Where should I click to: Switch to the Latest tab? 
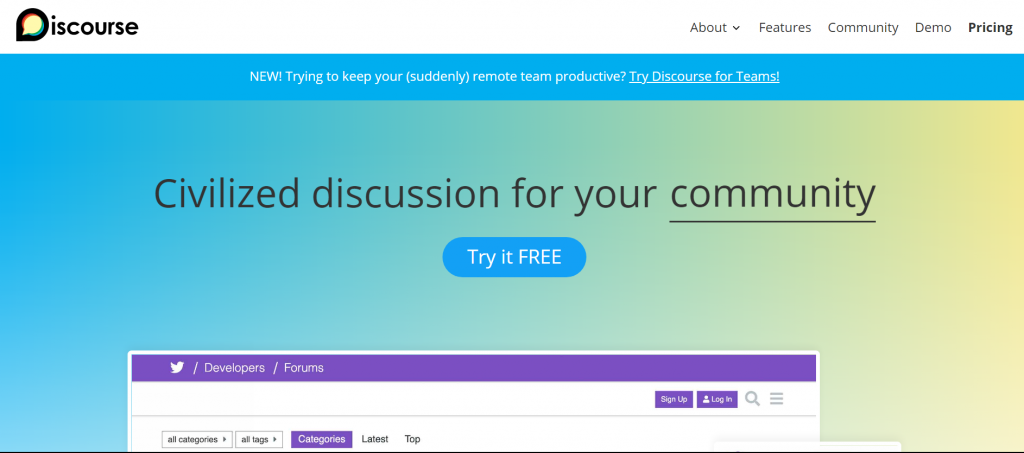click(375, 439)
